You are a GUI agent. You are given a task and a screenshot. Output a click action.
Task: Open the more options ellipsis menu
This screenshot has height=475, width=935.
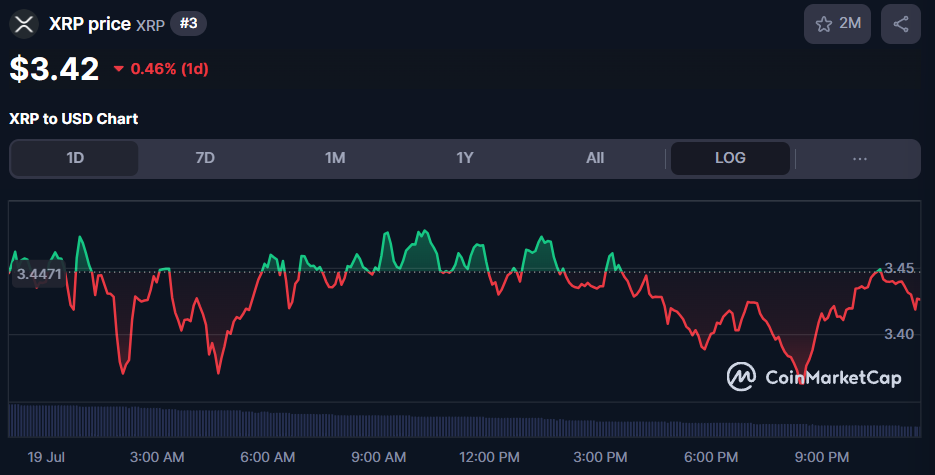(860, 159)
